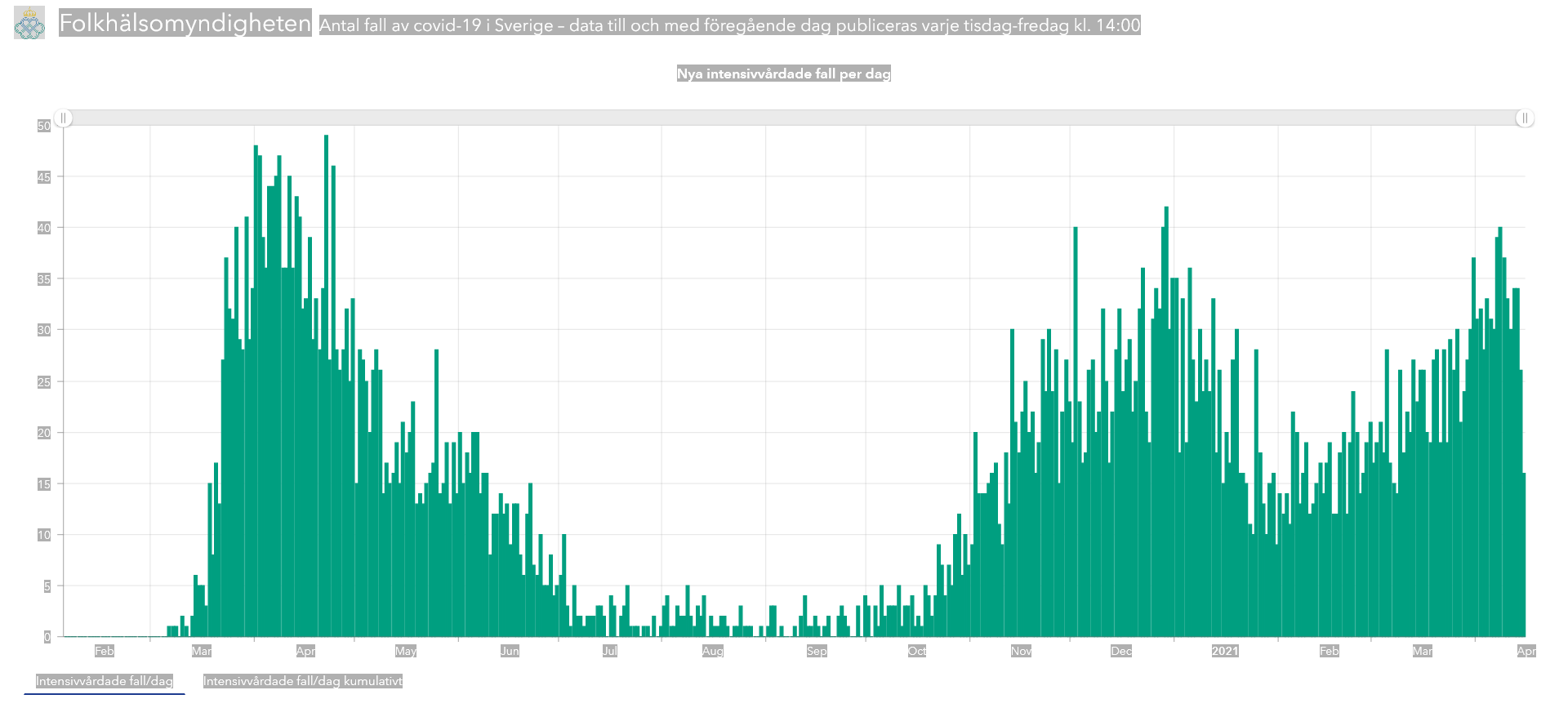This screenshot has height=708, width=1568.
Task: Click the 'Nya intensivvårdade fall per dag' chart title
Action: [783, 73]
